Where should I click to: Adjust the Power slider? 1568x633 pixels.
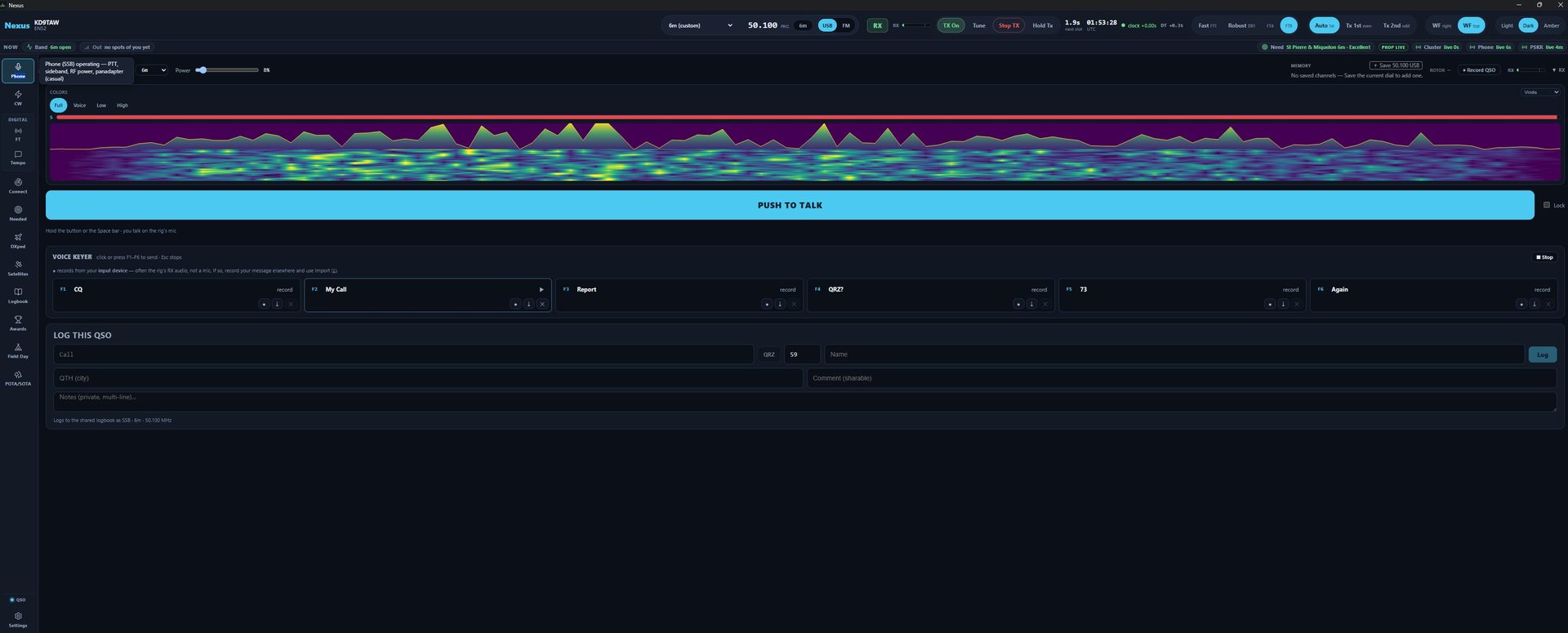coord(227,70)
